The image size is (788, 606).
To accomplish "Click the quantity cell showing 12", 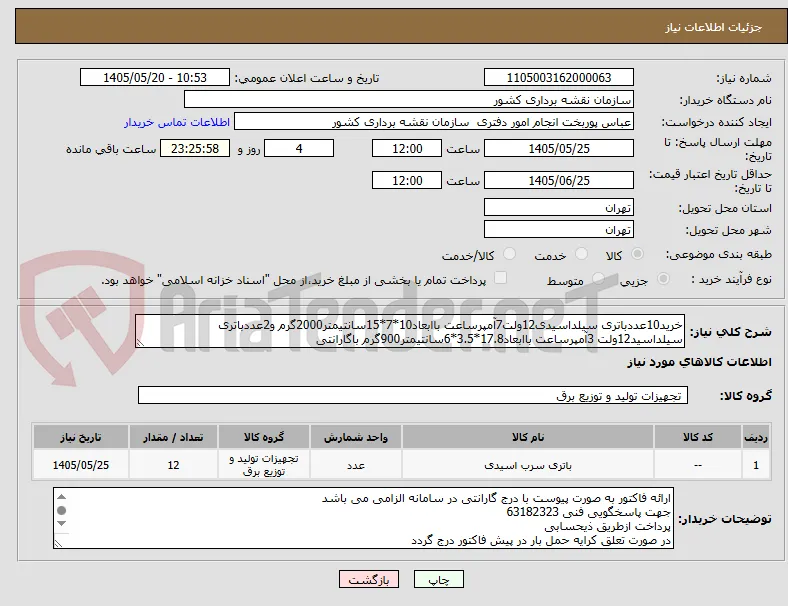I will pos(173,465).
